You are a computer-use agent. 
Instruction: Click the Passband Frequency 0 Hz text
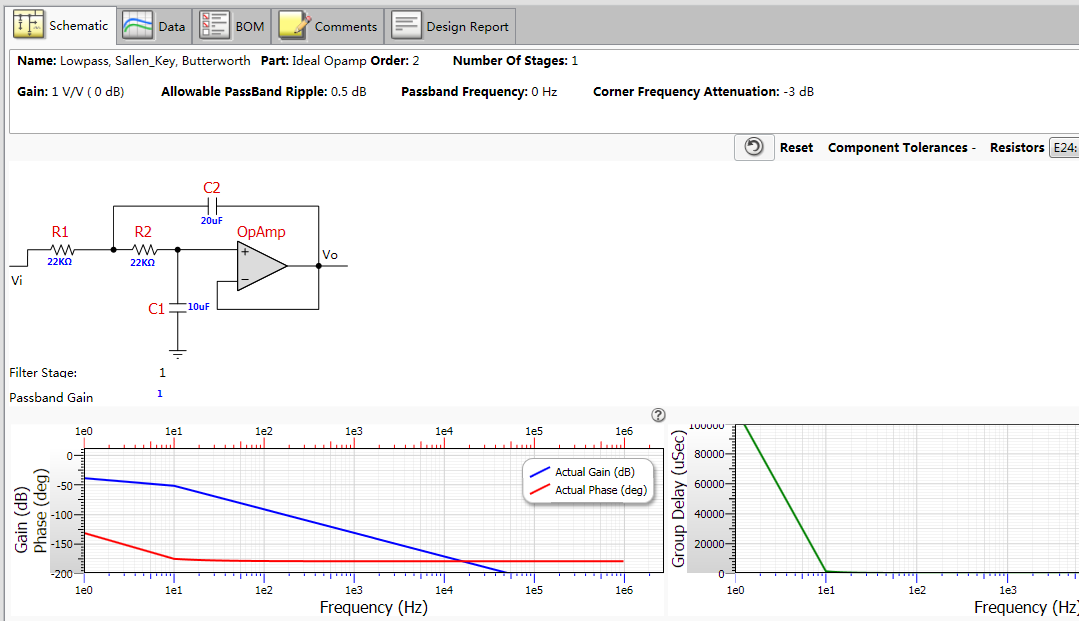pos(479,92)
